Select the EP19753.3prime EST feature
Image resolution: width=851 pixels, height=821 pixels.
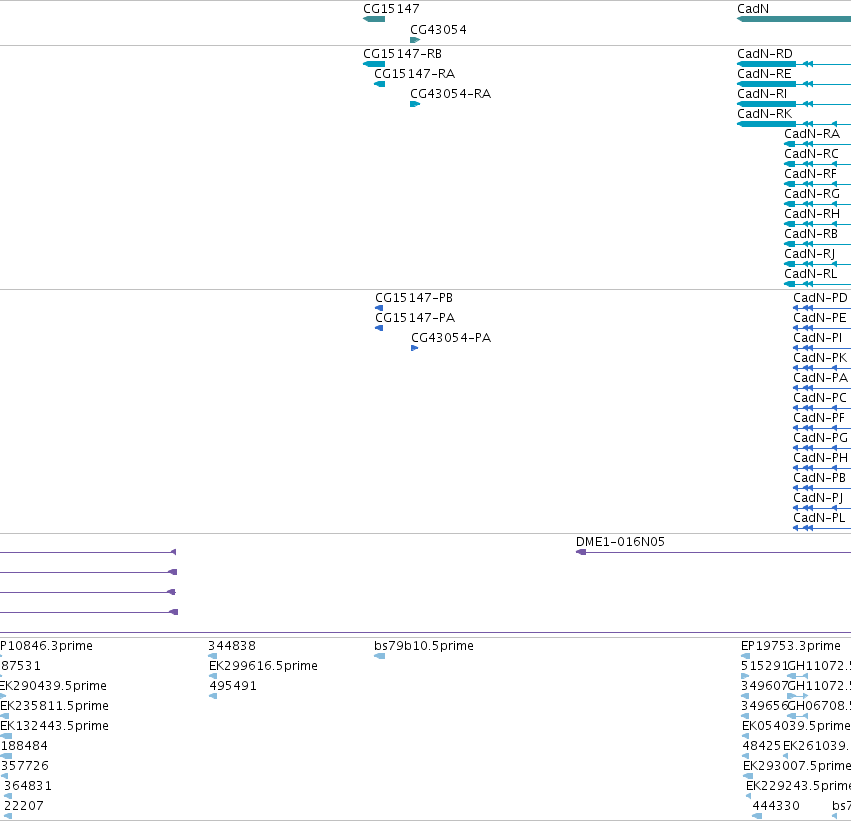pyautogui.click(x=746, y=656)
